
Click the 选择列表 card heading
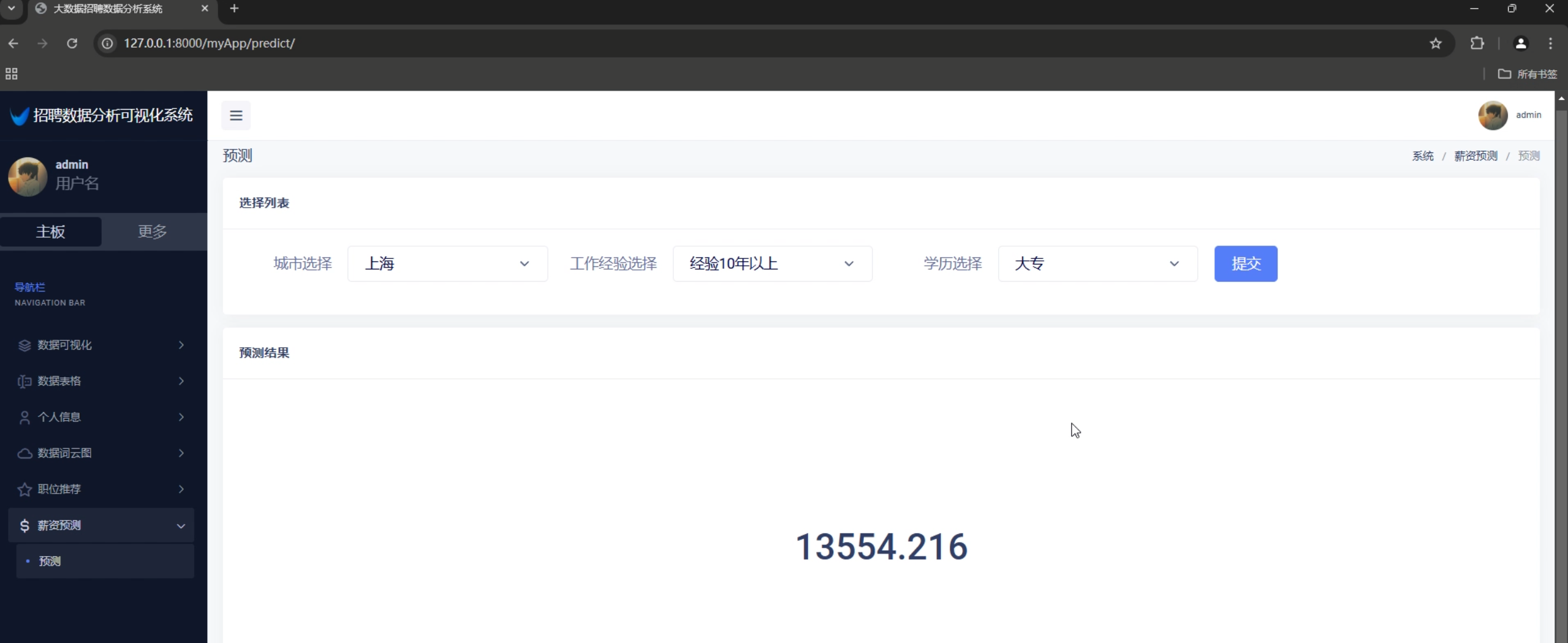264,203
